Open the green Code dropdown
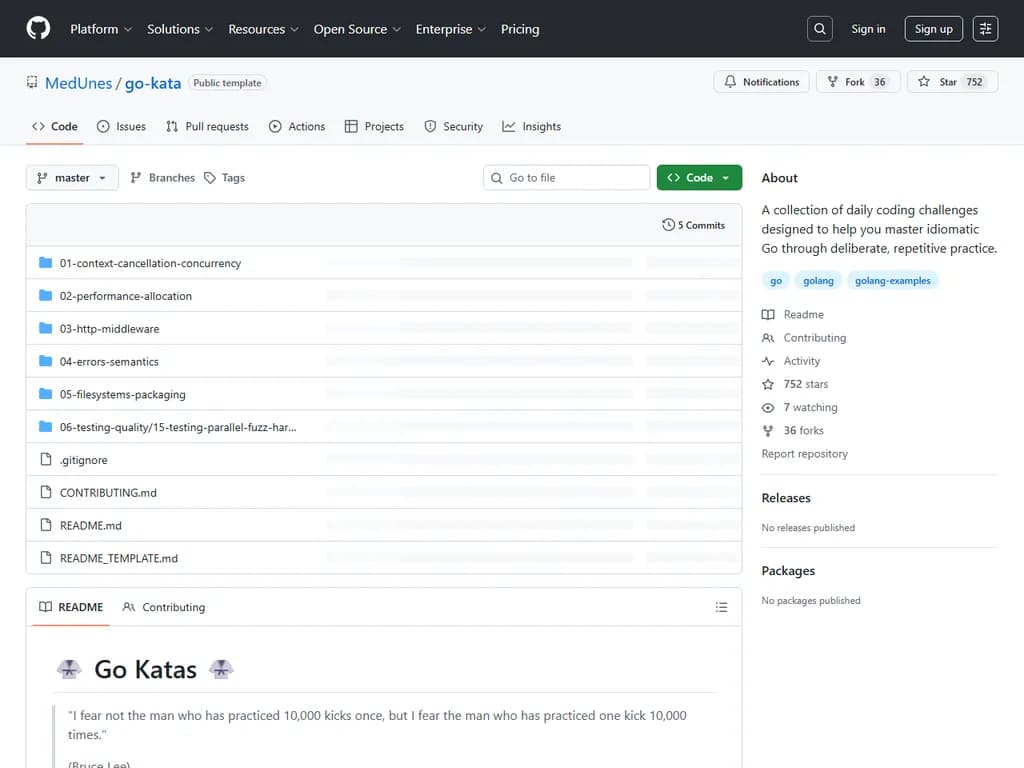 pos(699,178)
